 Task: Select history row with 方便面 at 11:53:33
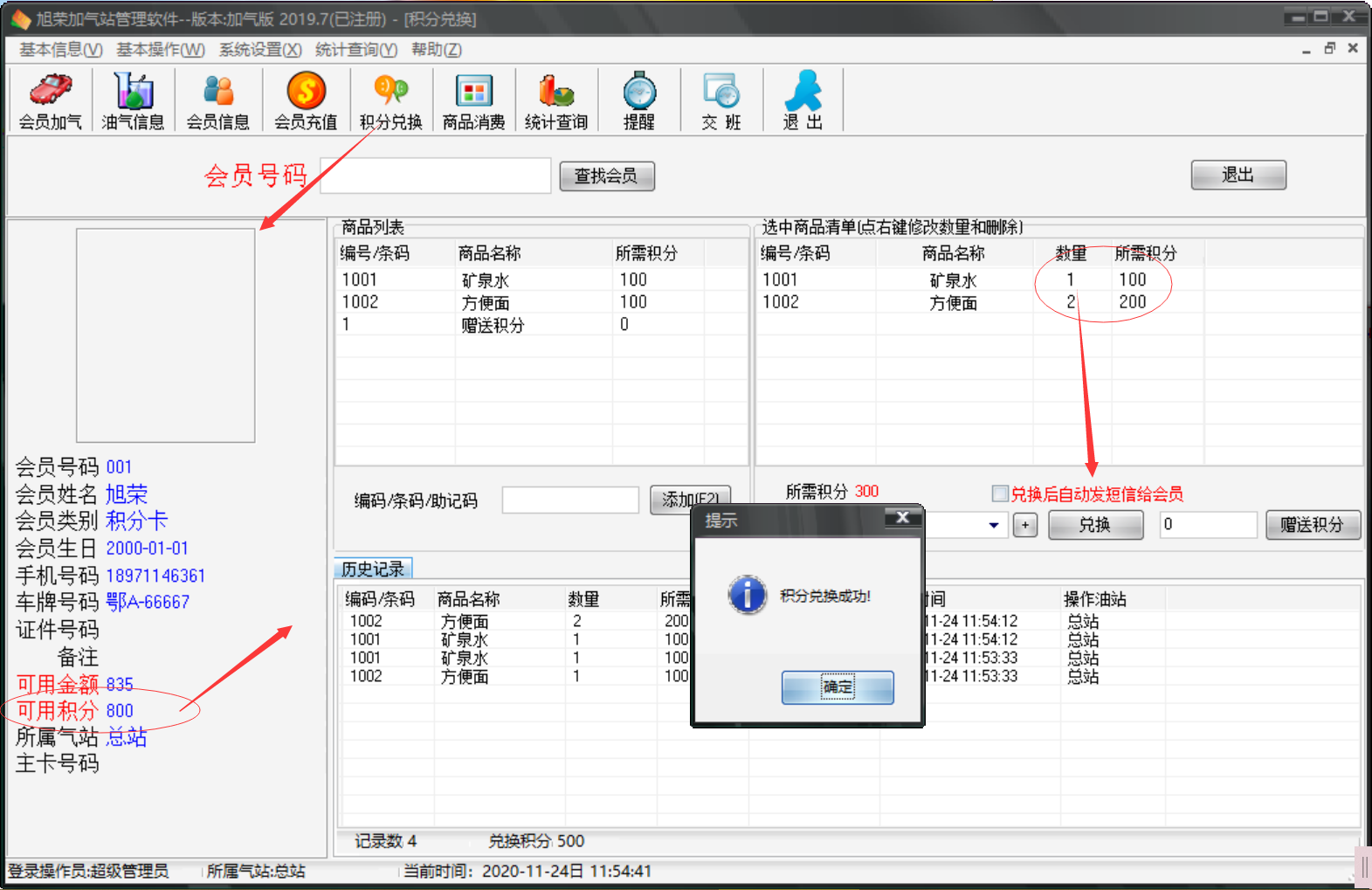tap(849, 676)
